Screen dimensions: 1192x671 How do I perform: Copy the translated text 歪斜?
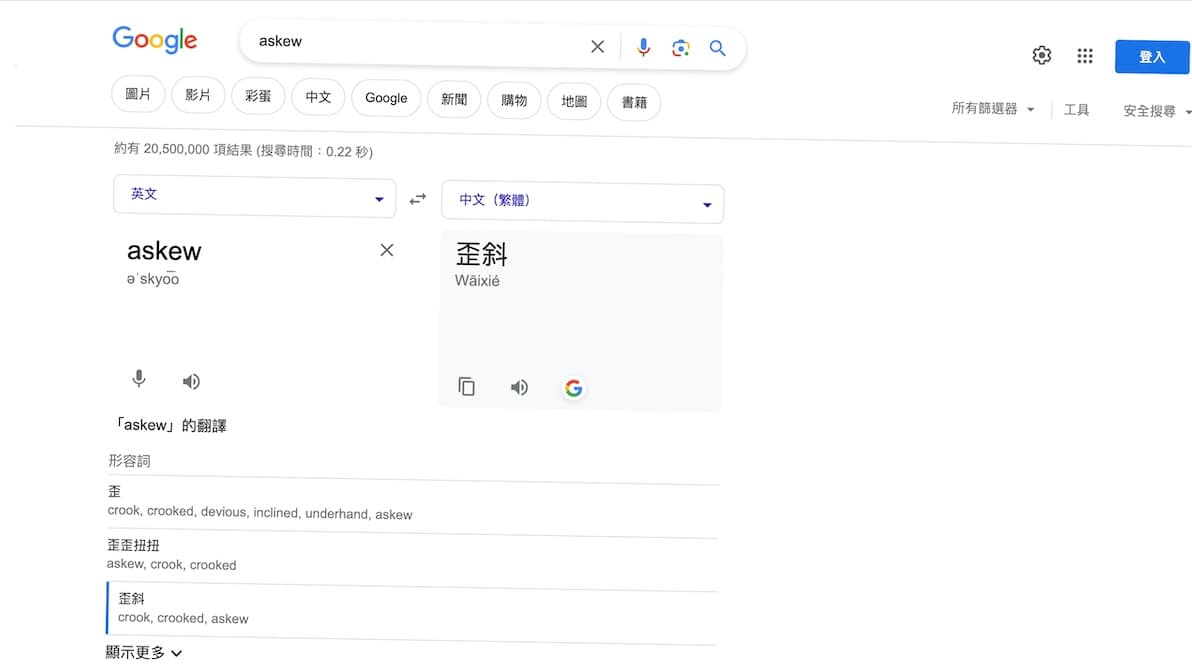pyautogui.click(x=466, y=387)
